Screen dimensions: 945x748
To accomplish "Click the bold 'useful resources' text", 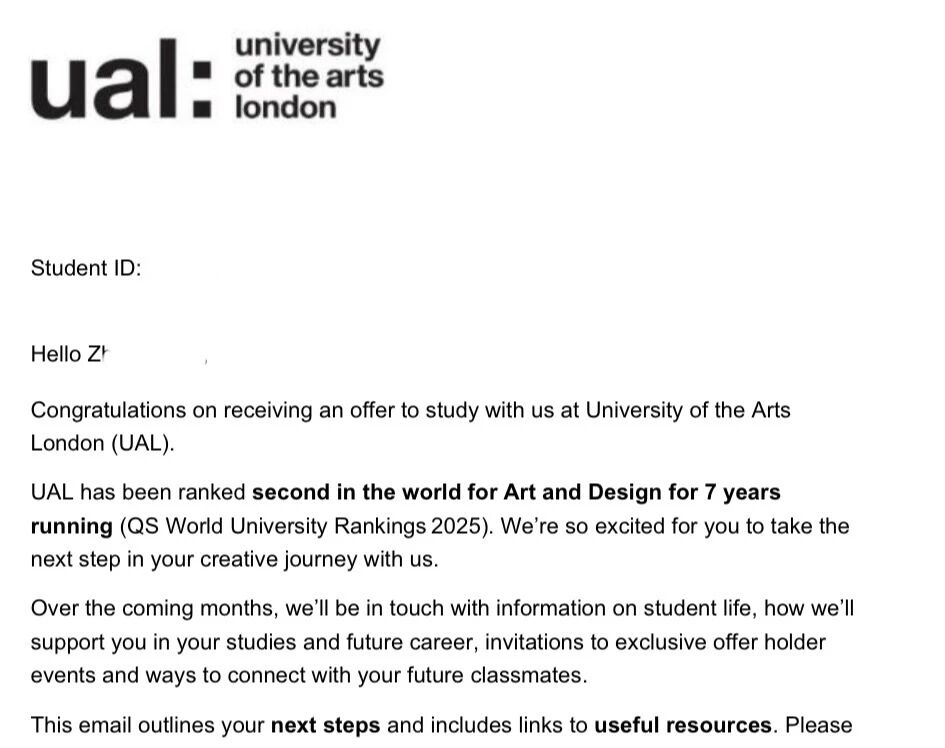I will pyautogui.click(x=683, y=725).
